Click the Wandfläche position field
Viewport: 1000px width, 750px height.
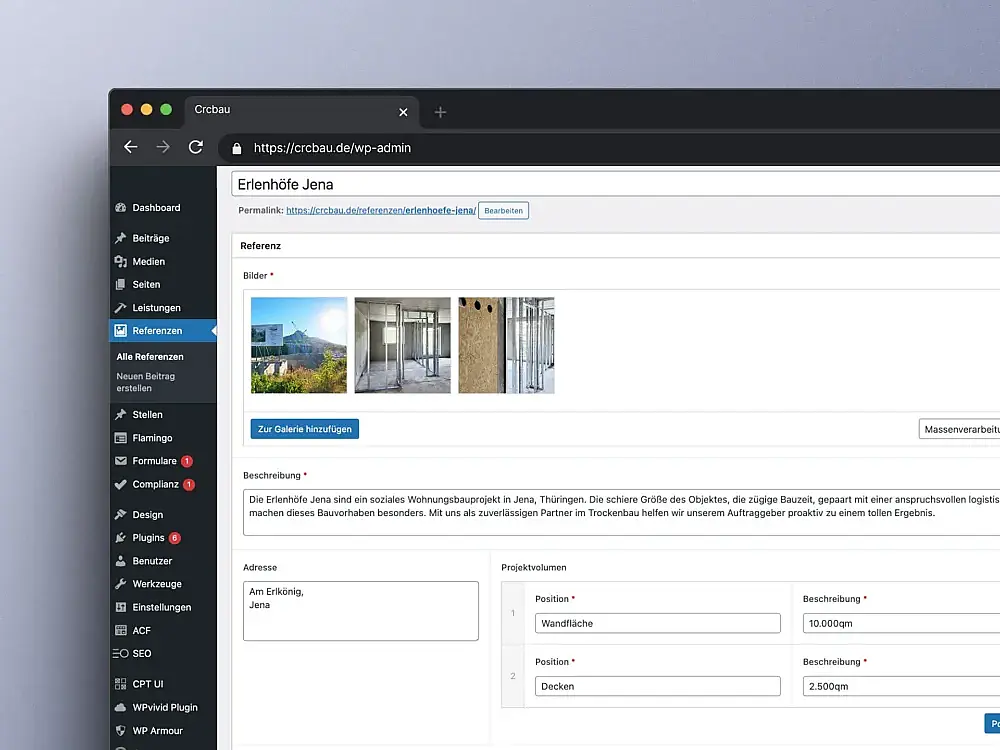658,623
